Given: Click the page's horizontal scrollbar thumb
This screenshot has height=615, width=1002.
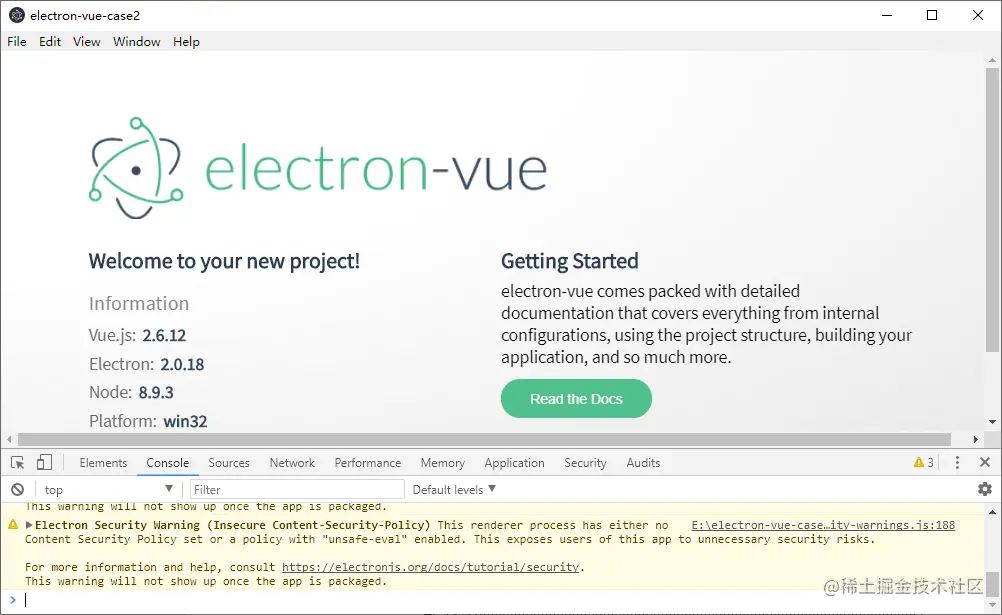Looking at the screenshot, I should (x=484, y=439).
